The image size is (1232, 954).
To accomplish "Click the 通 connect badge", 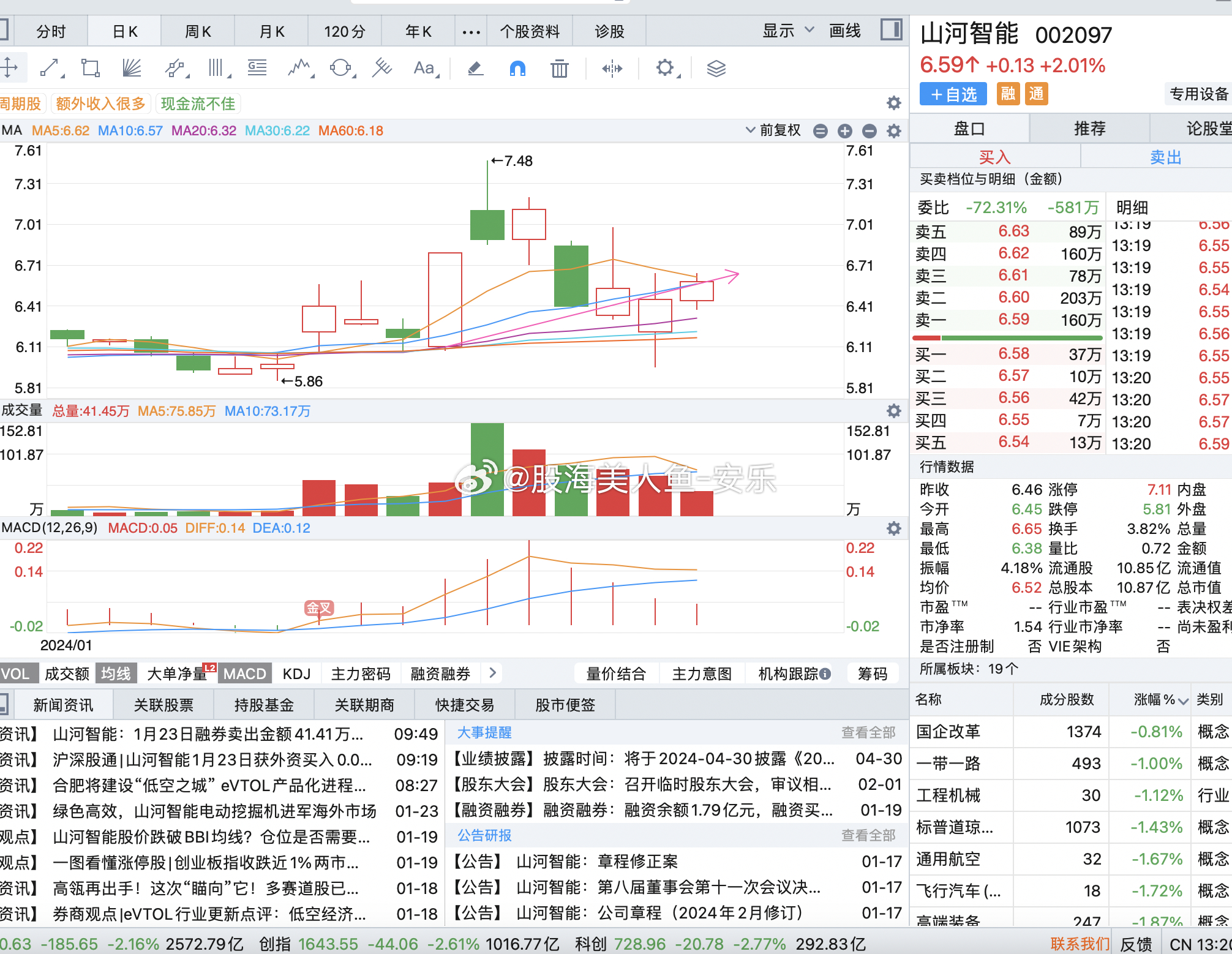I will [x=1036, y=94].
